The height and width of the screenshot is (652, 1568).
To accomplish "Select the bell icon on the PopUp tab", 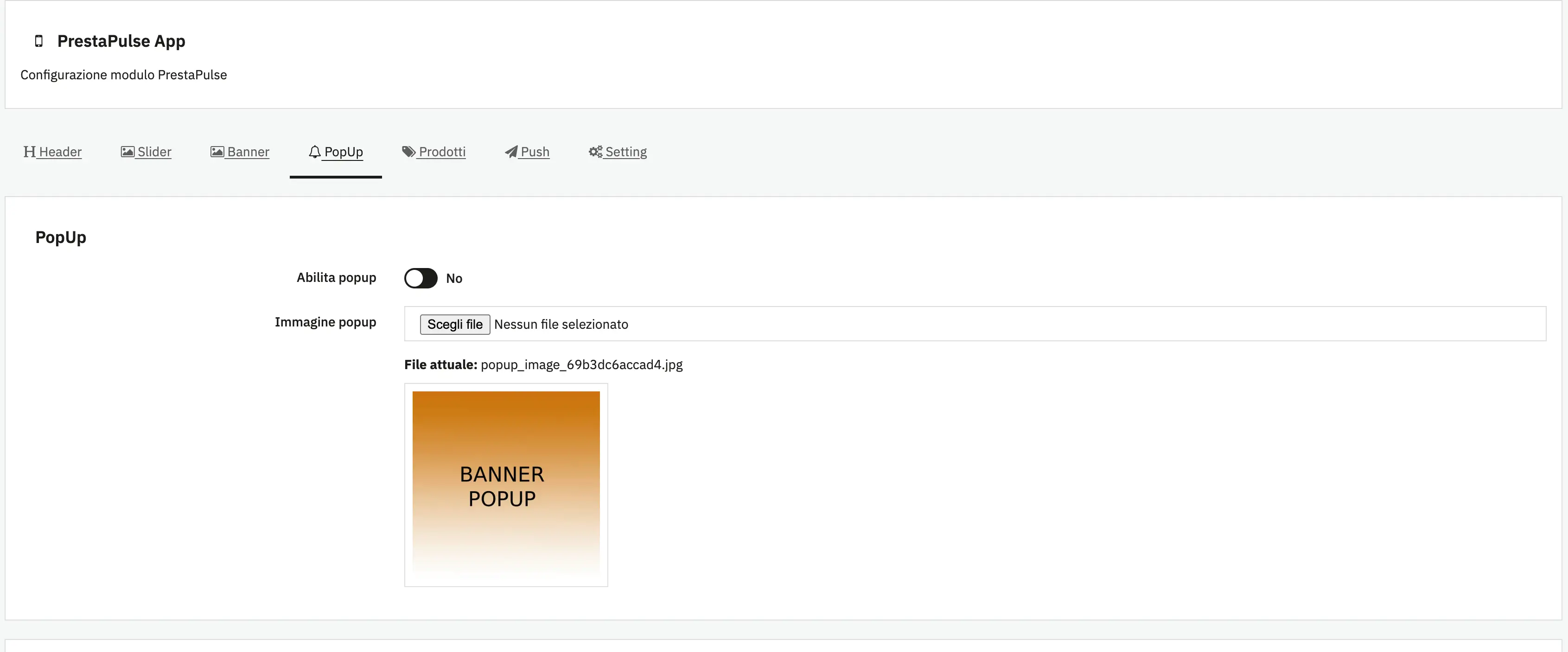I will pyautogui.click(x=315, y=152).
